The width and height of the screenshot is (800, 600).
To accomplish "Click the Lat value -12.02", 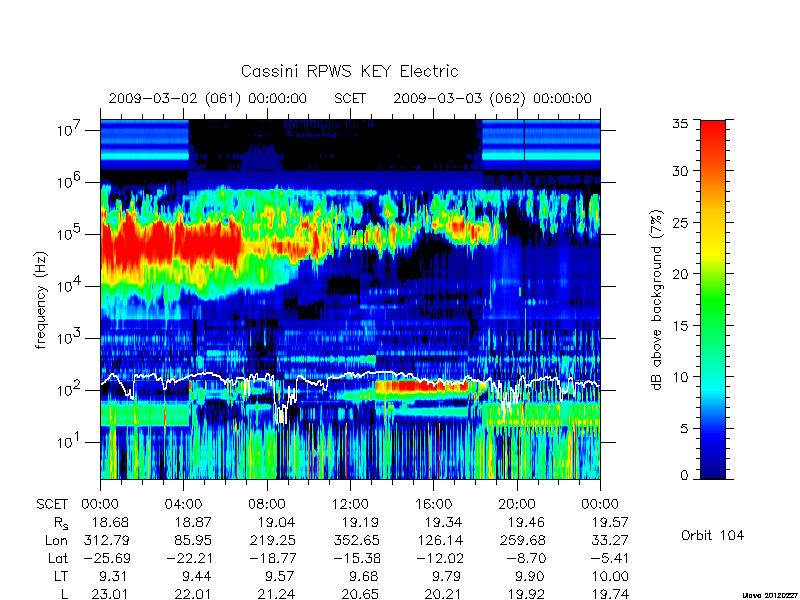I will point(439,558).
